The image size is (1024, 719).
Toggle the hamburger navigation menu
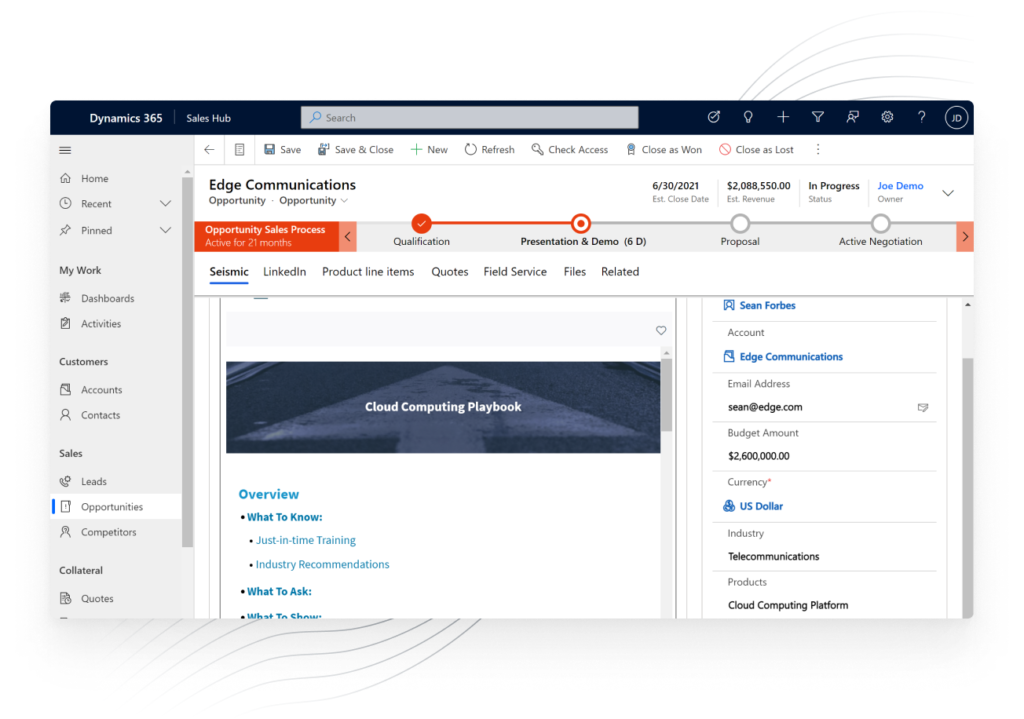65,150
